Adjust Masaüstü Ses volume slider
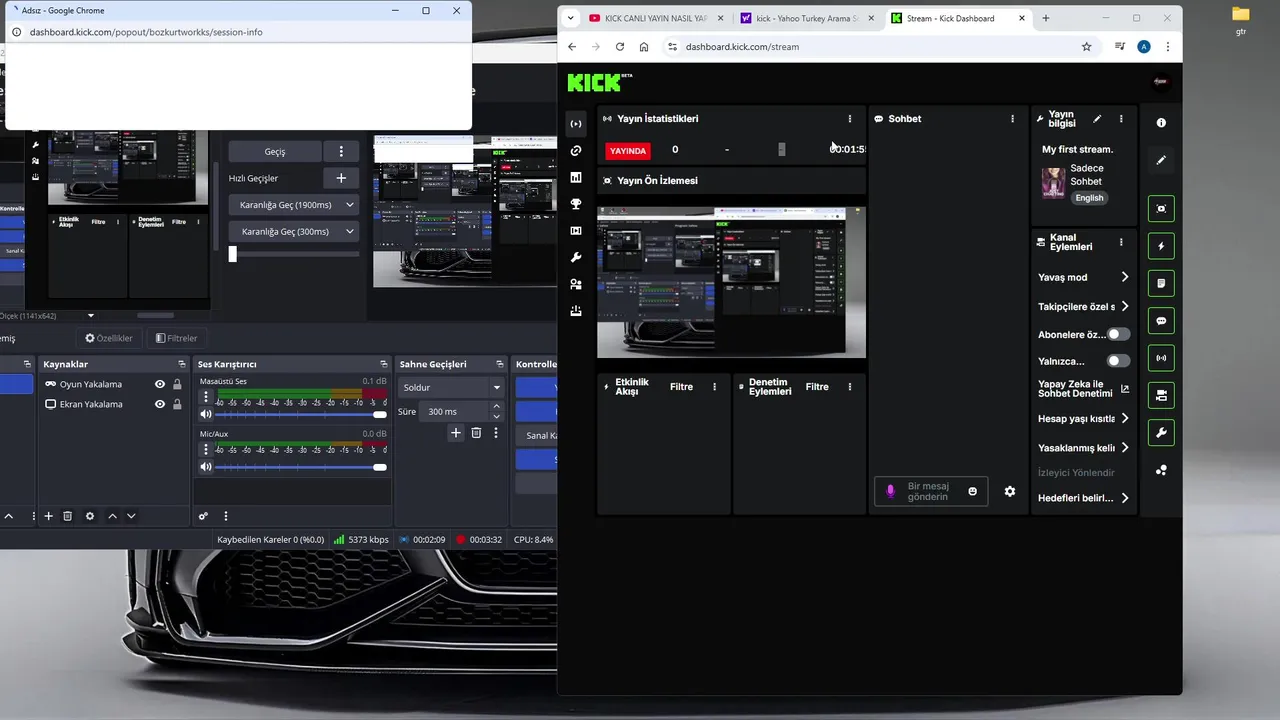This screenshot has width=1280, height=720. click(x=300, y=414)
